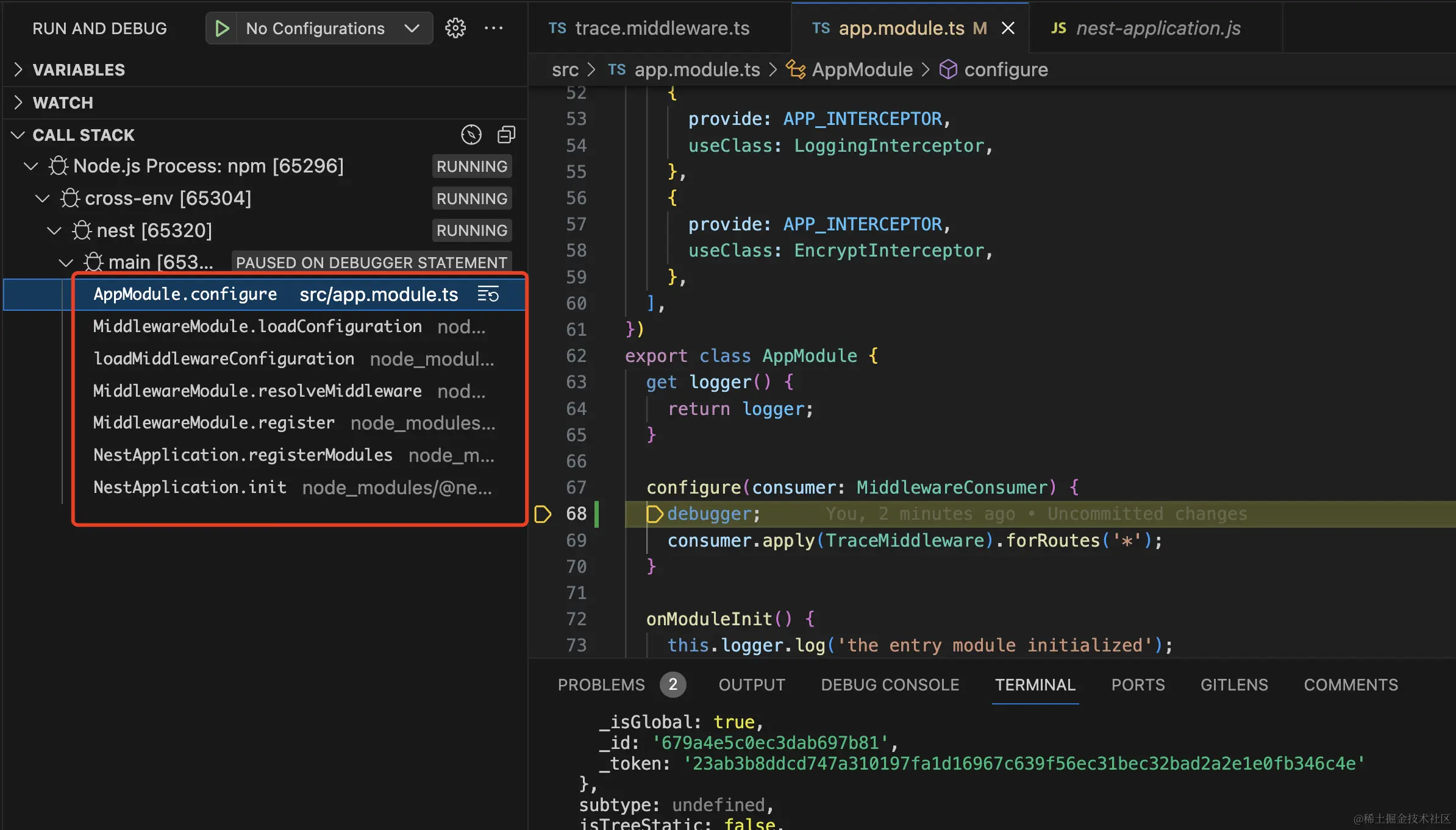Open the PORTS panel tab
1456x830 pixels.
(1138, 685)
